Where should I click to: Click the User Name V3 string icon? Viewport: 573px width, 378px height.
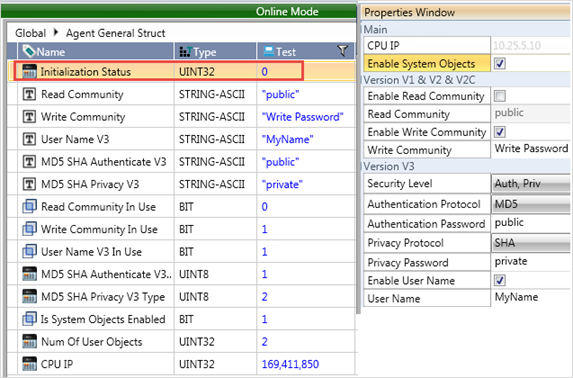click(29, 139)
